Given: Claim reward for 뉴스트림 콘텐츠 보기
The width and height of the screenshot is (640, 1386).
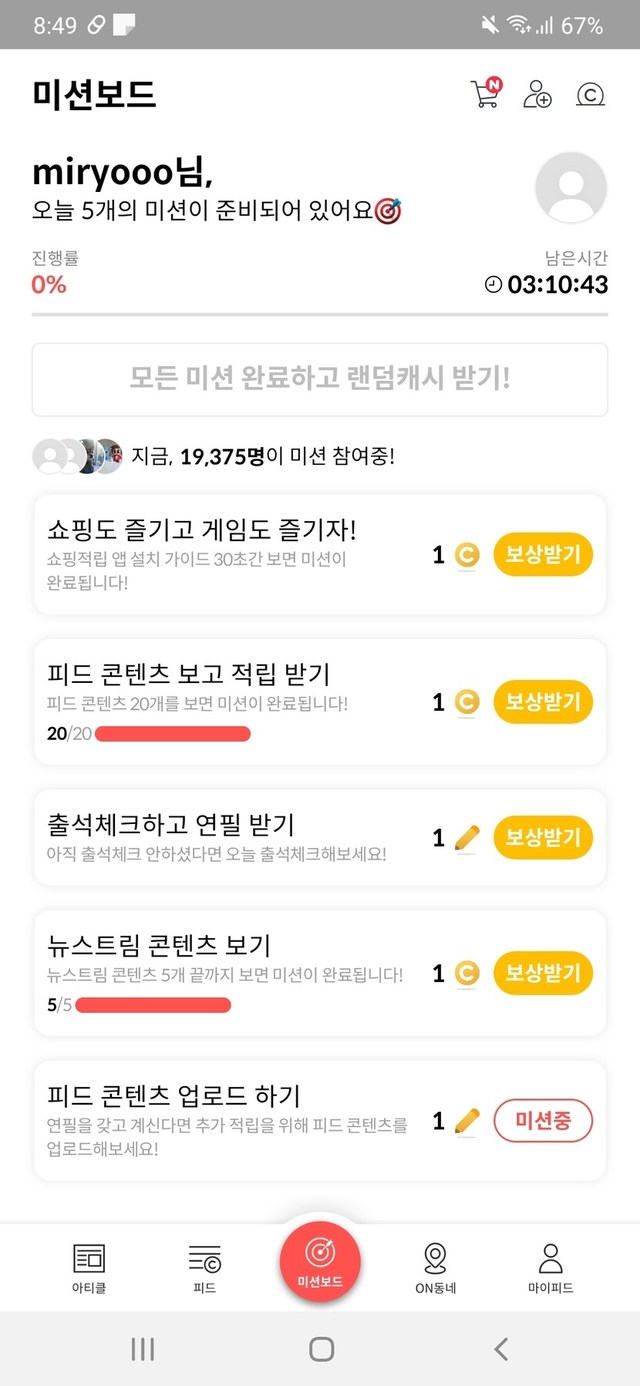Looking at the screenshot, I should click(543, 973).
